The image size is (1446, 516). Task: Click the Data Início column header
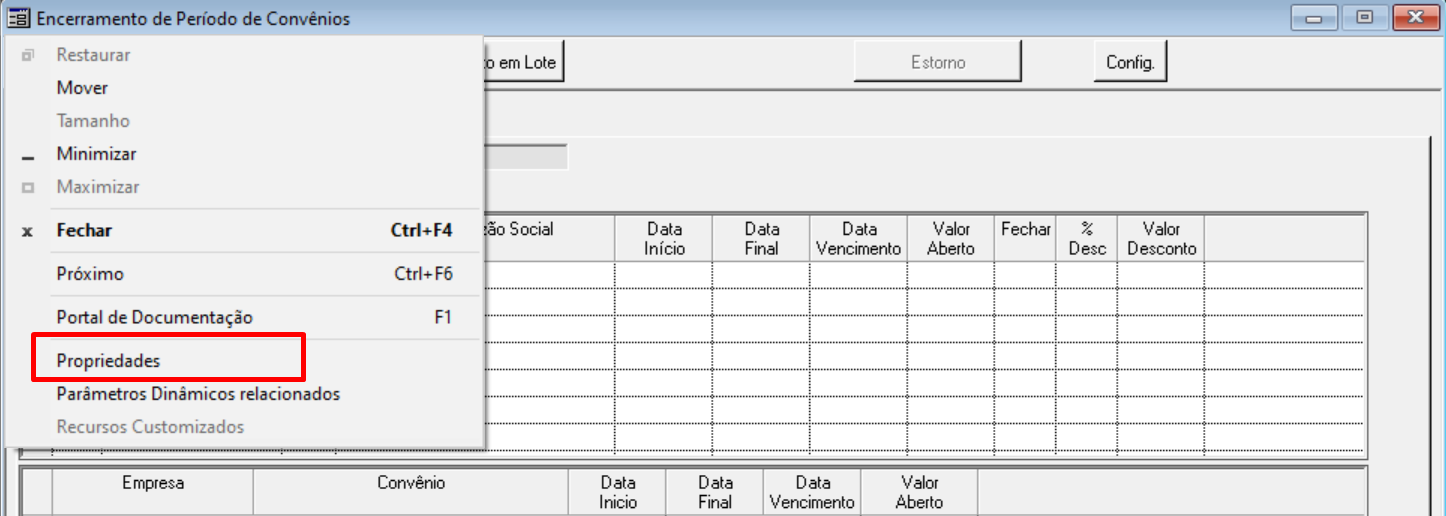(665, 239)
